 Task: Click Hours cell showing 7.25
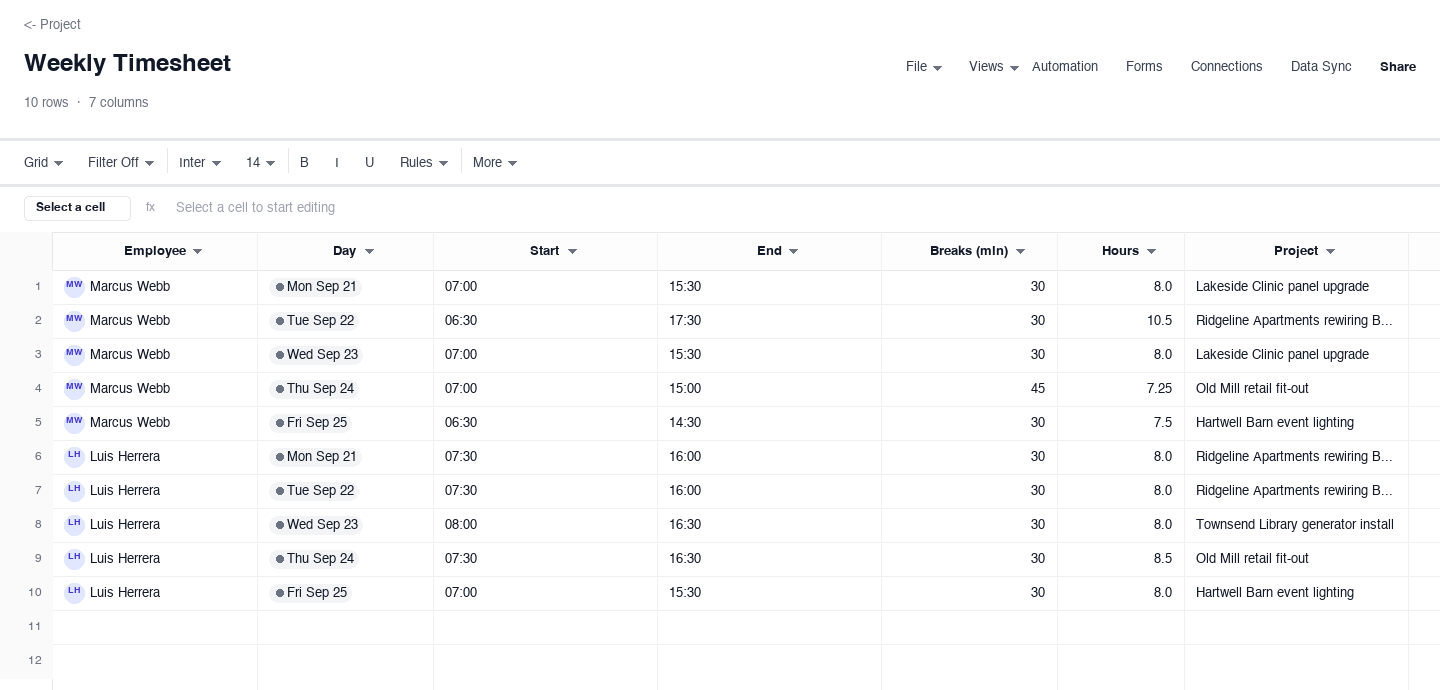coord(1121,389)
